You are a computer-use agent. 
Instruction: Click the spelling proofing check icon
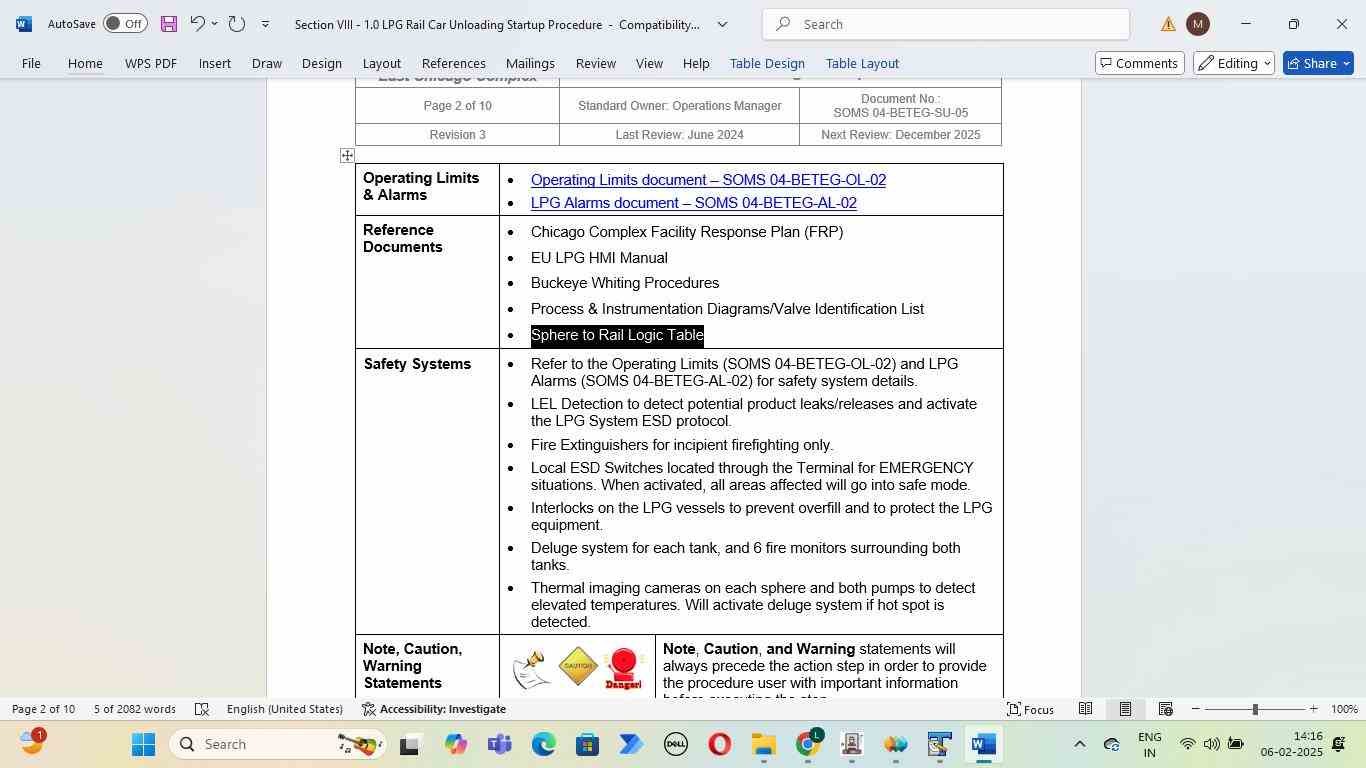click(201, 709)
